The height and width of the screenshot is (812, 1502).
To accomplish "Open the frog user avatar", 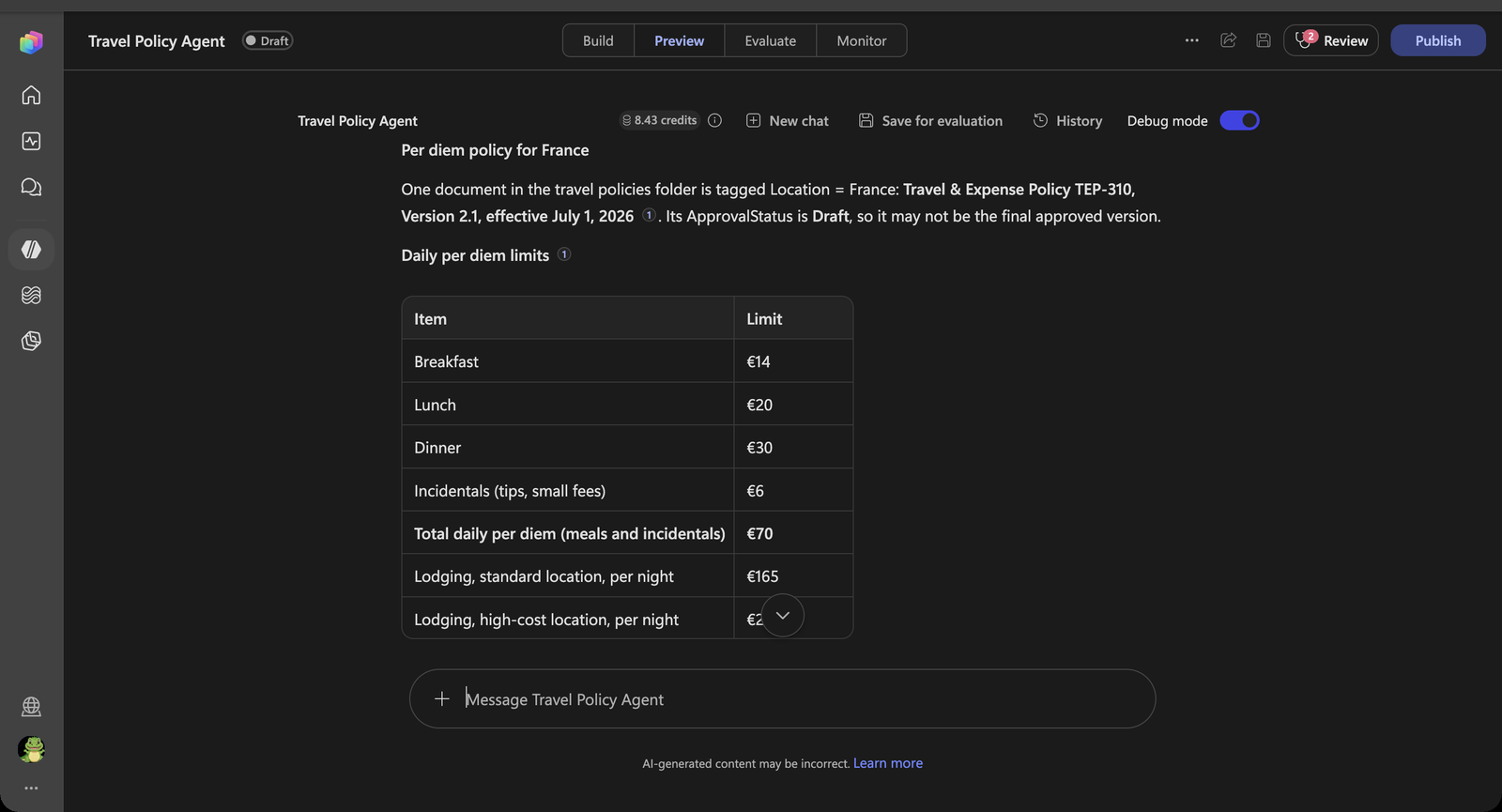I will coord(31,749).
